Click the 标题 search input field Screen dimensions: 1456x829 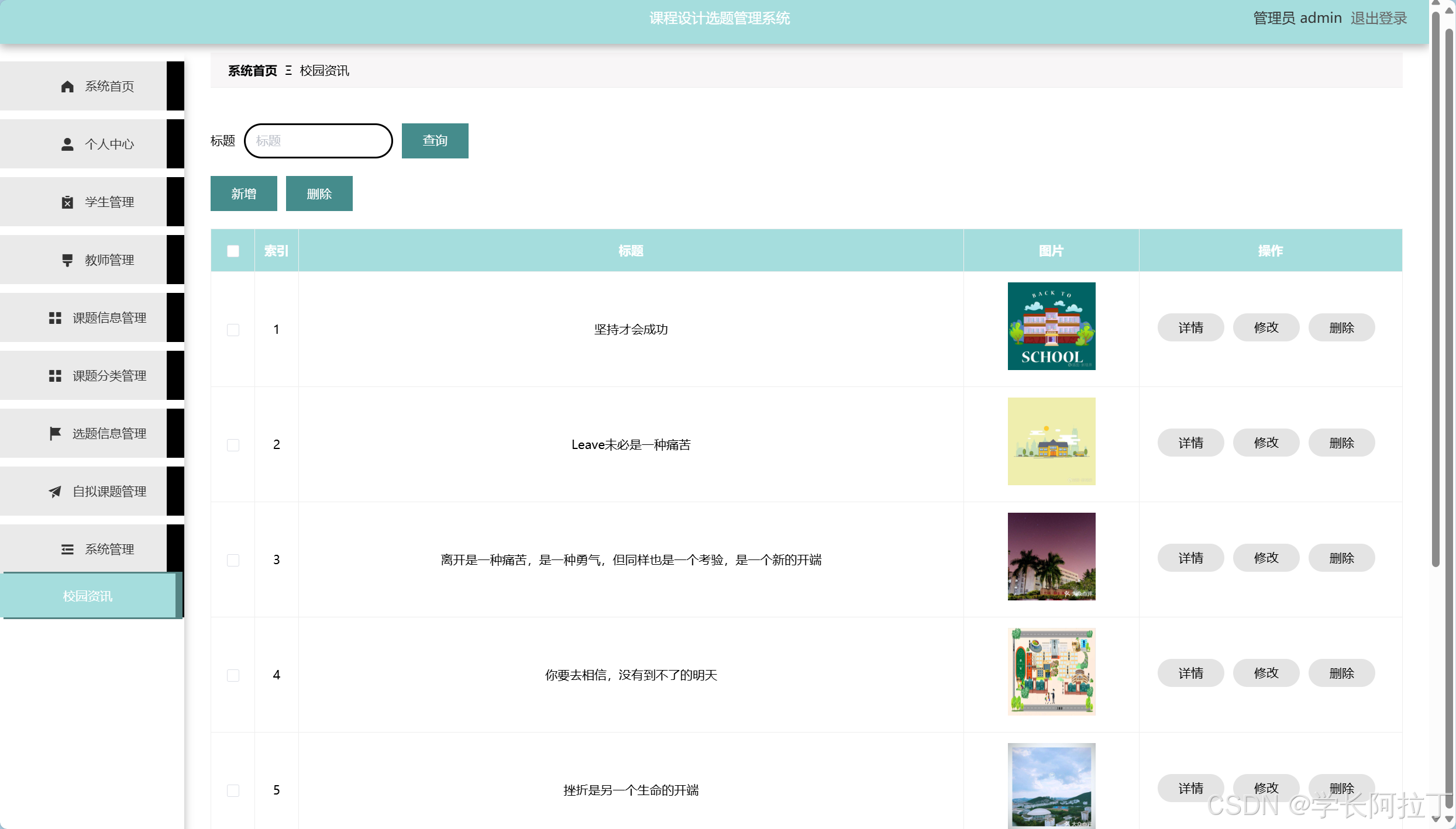tap(318, 141)
